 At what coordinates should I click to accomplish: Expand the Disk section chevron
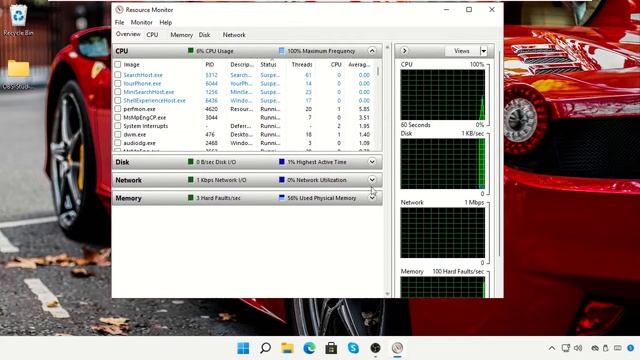pos(372,162)
